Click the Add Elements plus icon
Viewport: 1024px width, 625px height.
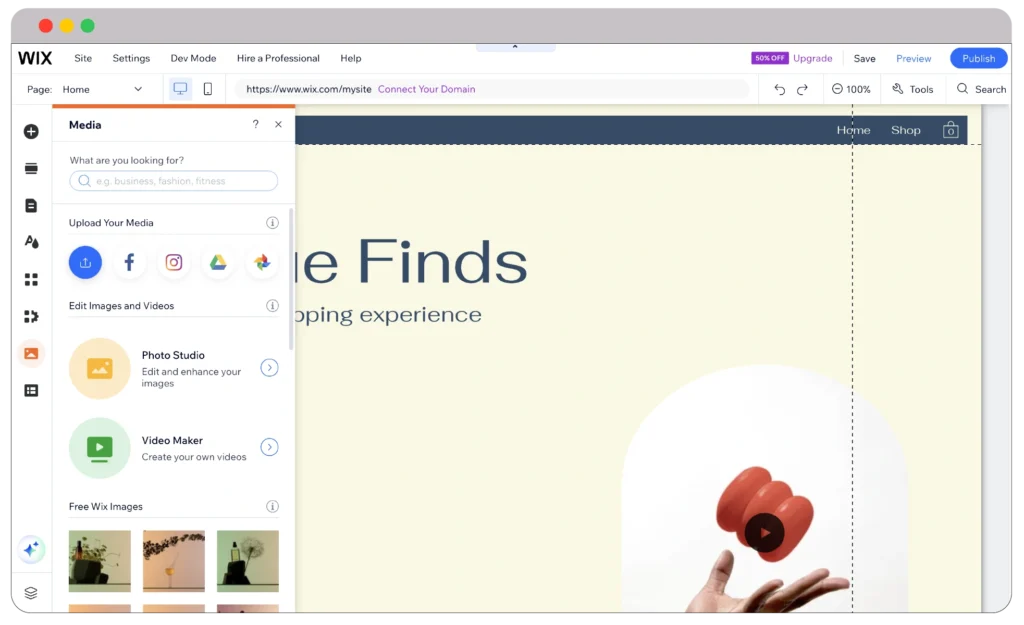[x=31, y=131]
